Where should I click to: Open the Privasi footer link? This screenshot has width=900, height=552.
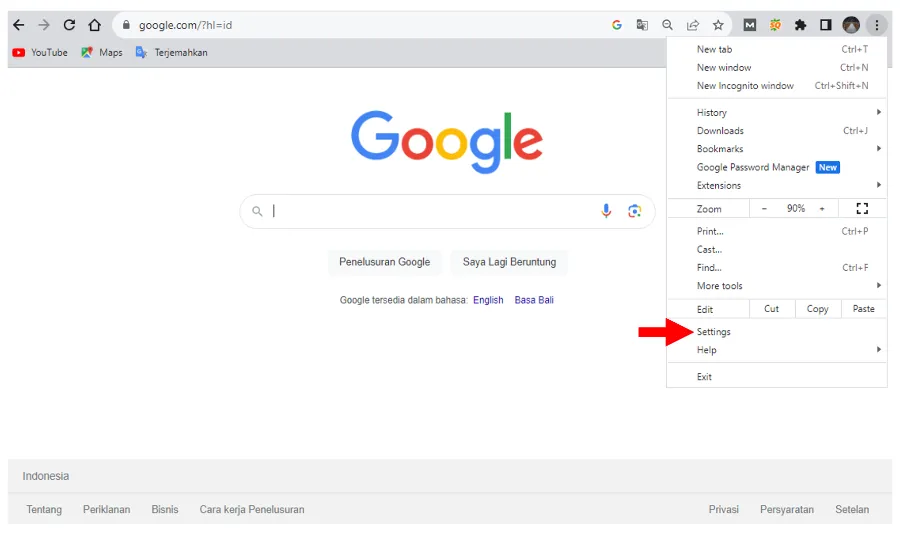(x=723, y=510)
